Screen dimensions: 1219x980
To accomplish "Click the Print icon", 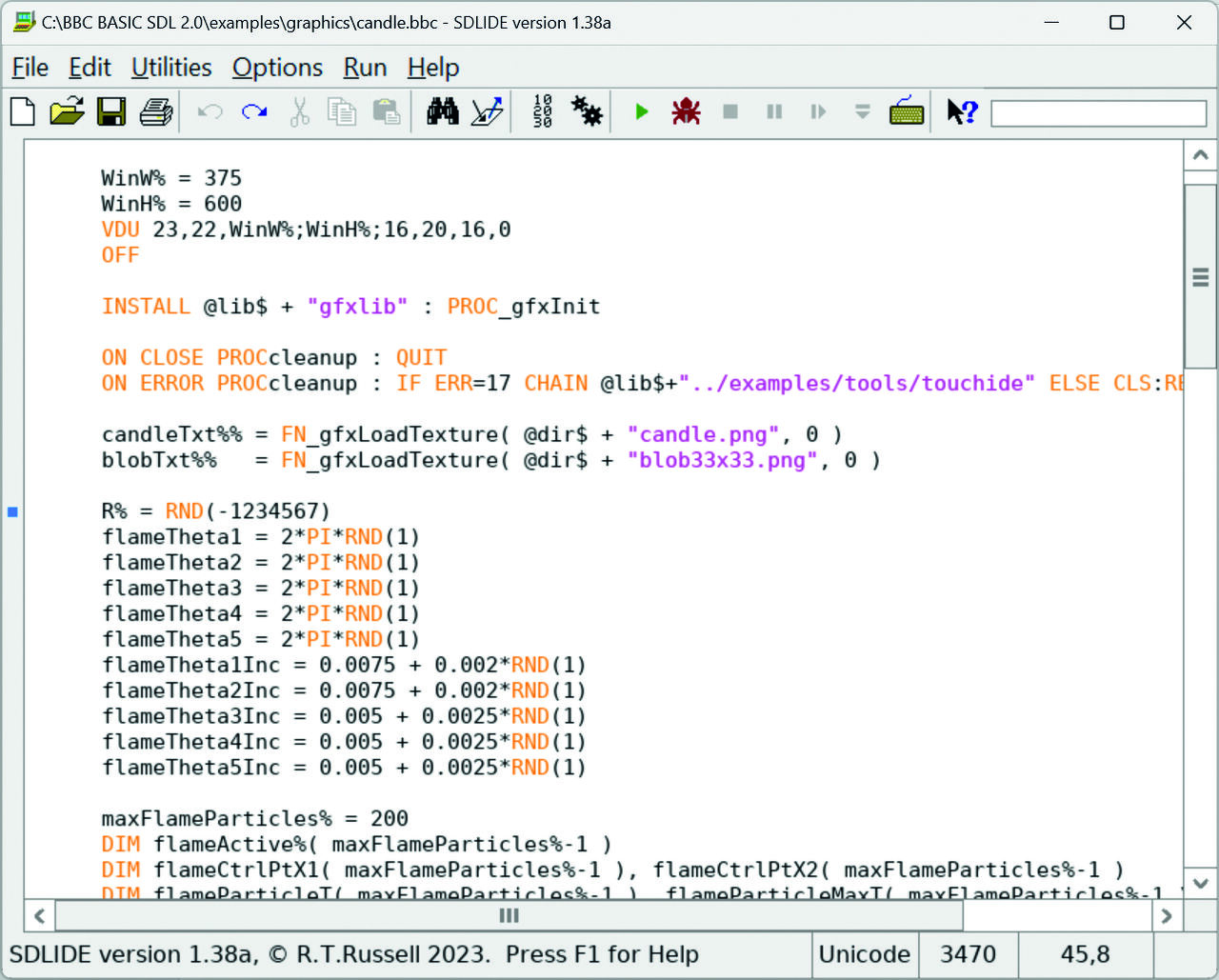I will [156, 112].
